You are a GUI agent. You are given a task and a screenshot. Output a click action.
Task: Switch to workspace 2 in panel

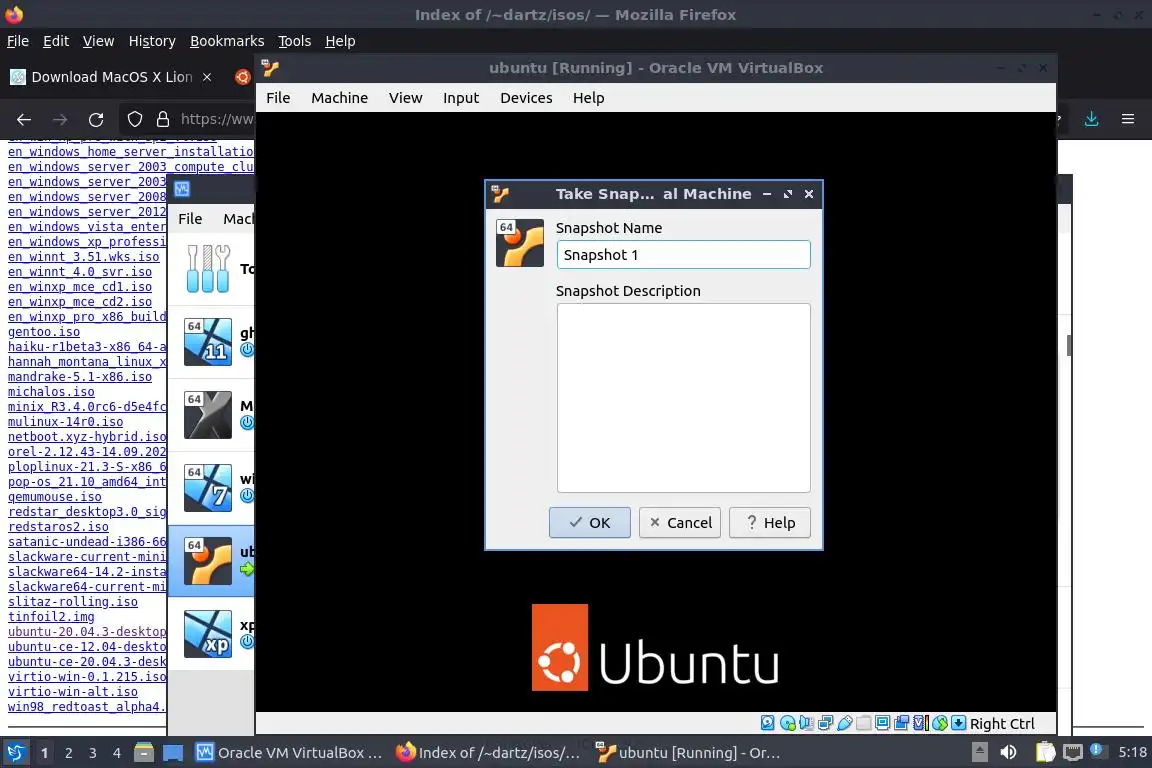point(68,753)
